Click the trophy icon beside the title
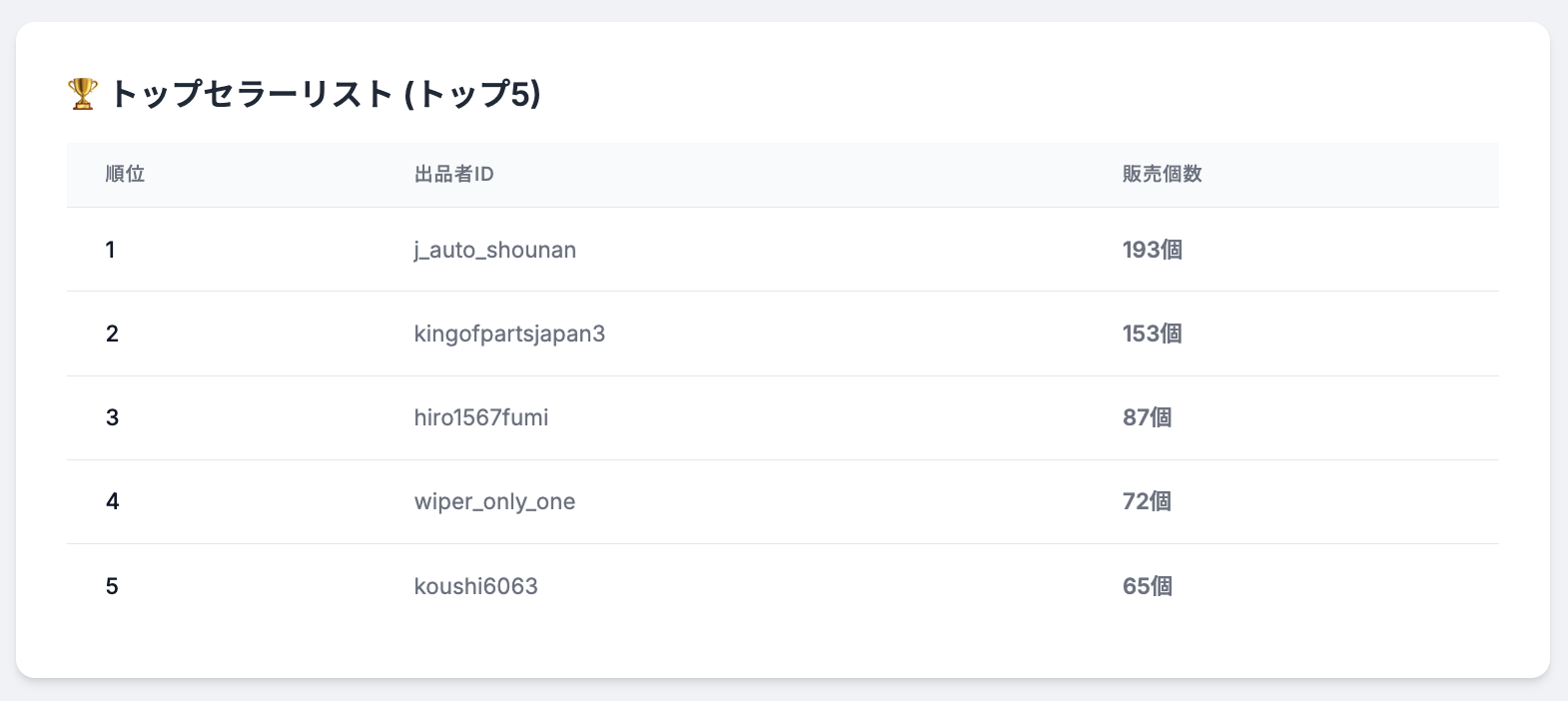Image resolution: width=1568 pixels, height=701 pixels. [x=83, y=94]
